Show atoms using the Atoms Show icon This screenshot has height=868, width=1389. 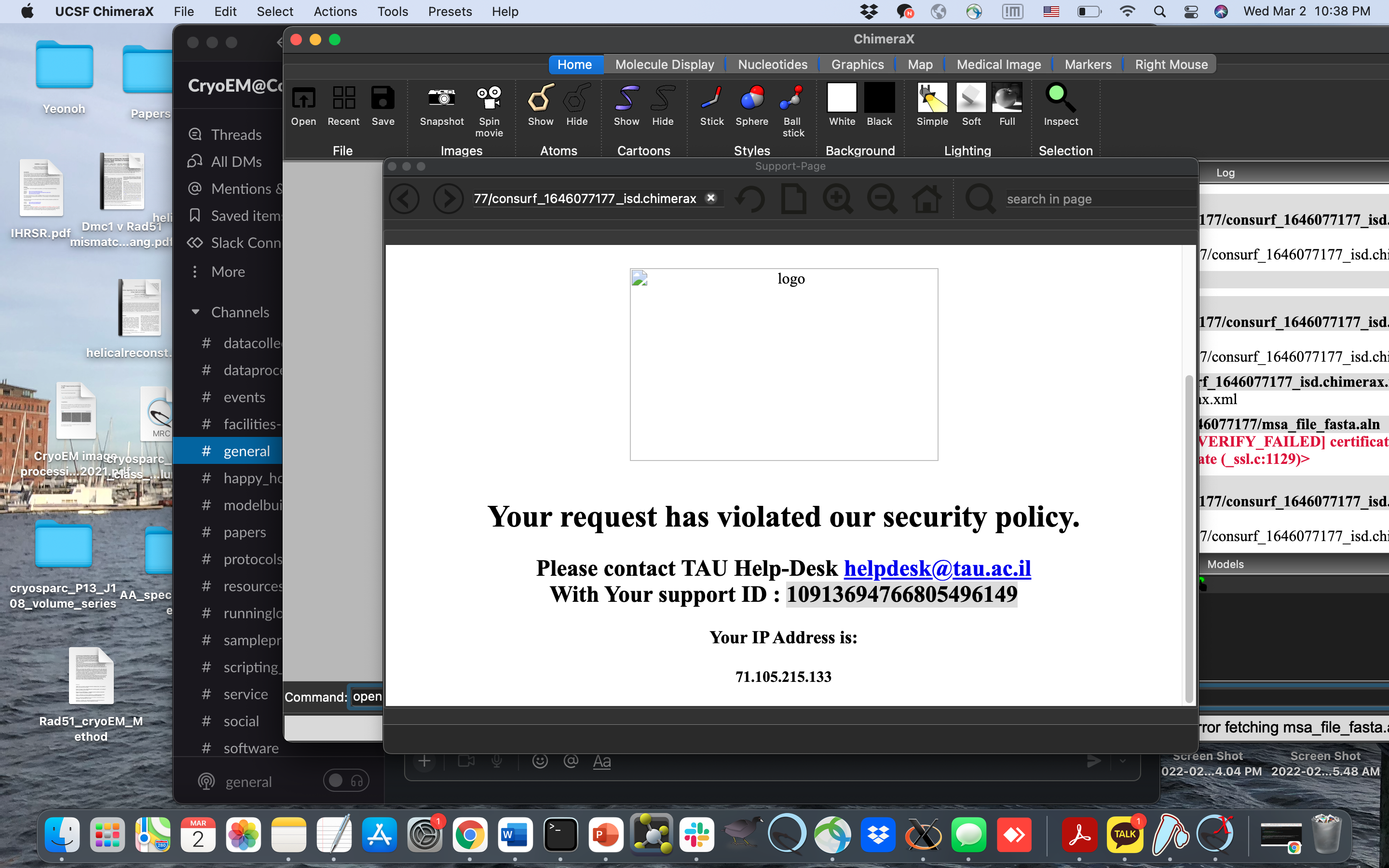click(540, 99)
